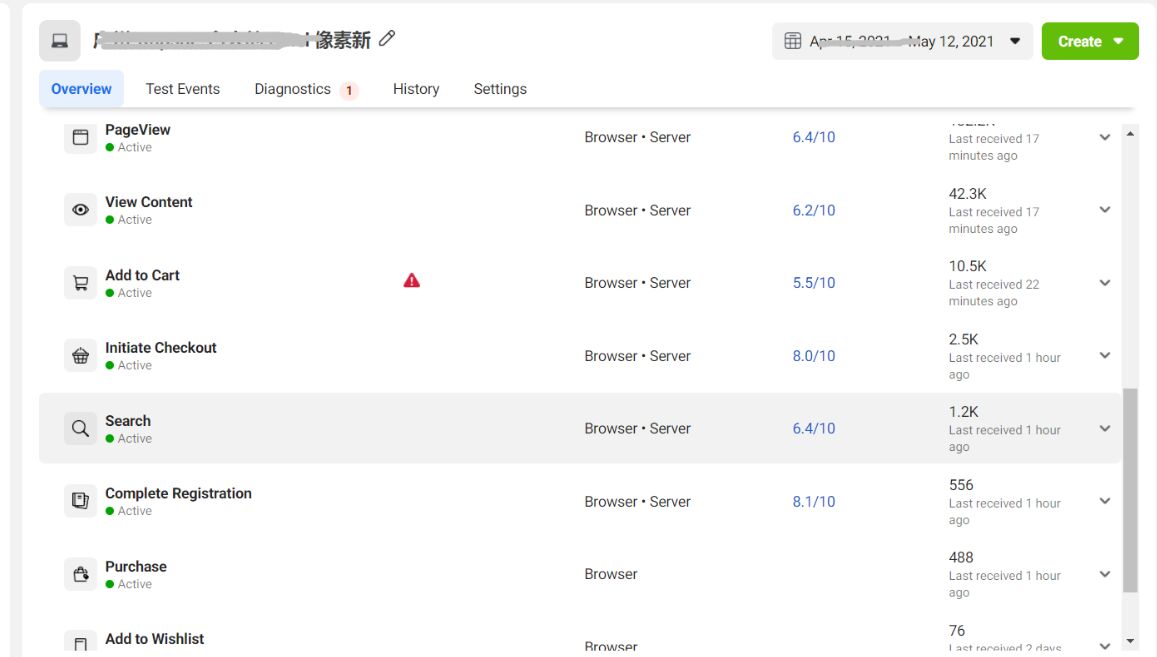
Task: Switch to the Test Events tab
Action: click(x=183, y=89)
